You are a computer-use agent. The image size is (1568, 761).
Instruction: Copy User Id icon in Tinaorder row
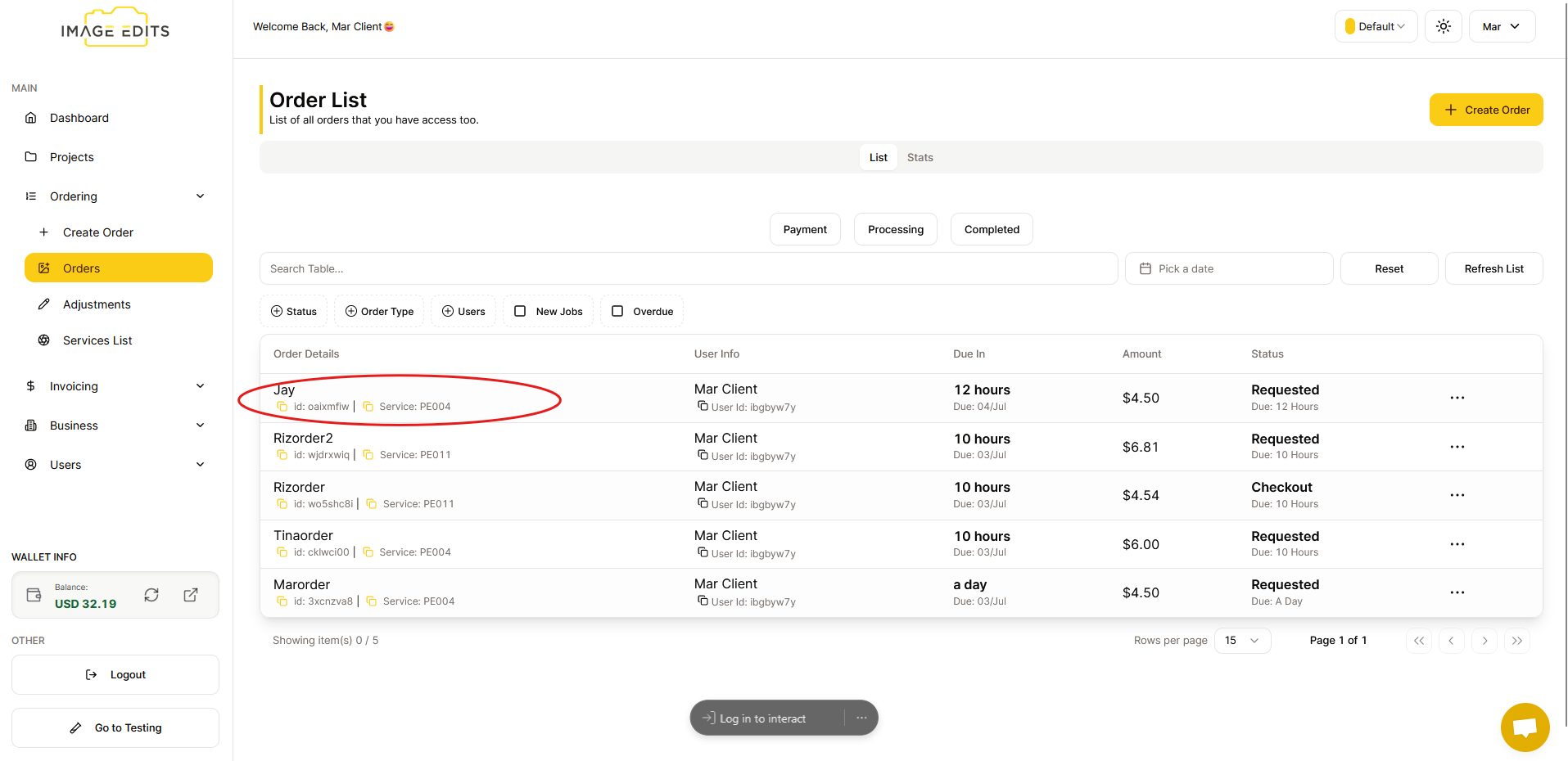(x=703, y=552)
